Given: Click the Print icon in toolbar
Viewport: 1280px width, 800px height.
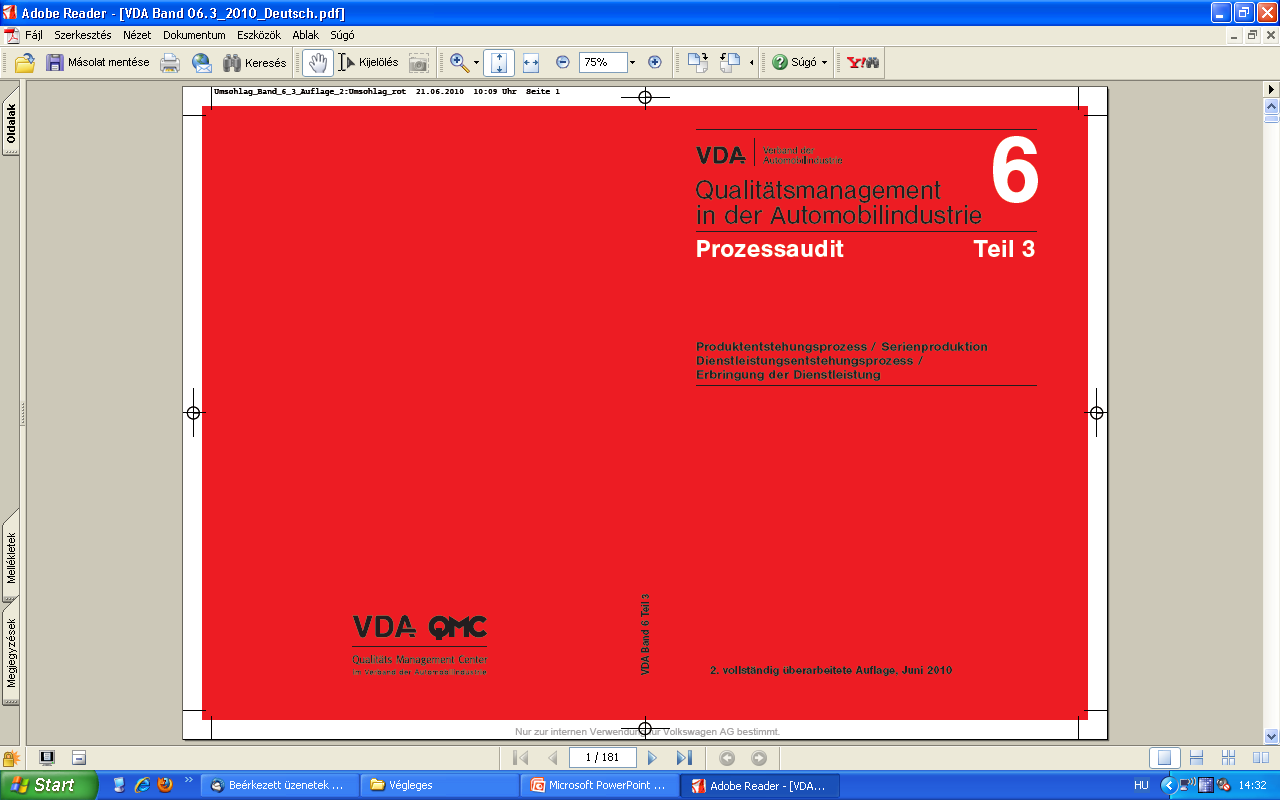Looking at the screenshot, I should [170, 62].
